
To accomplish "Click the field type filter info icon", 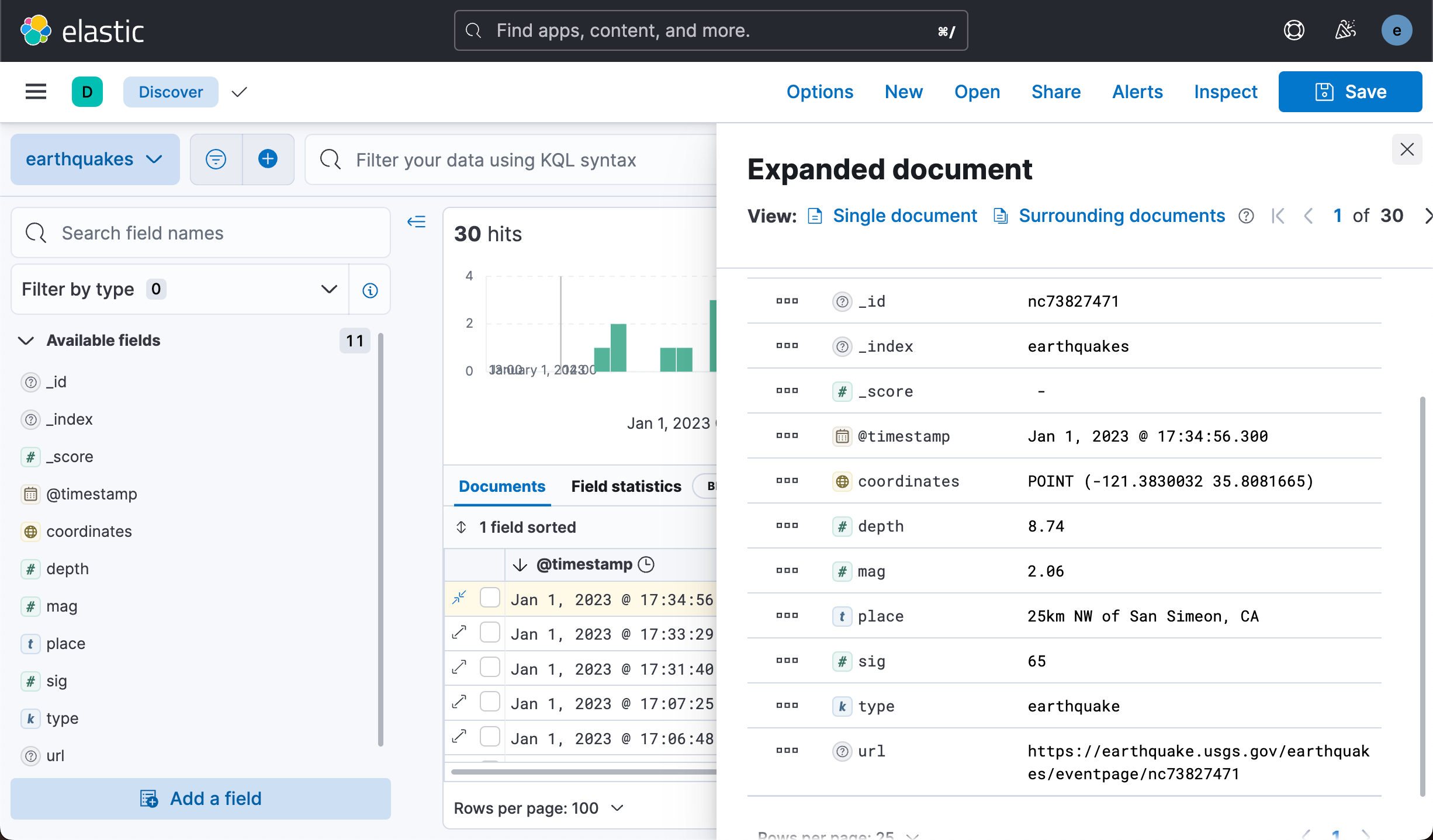I will (370, 290).
